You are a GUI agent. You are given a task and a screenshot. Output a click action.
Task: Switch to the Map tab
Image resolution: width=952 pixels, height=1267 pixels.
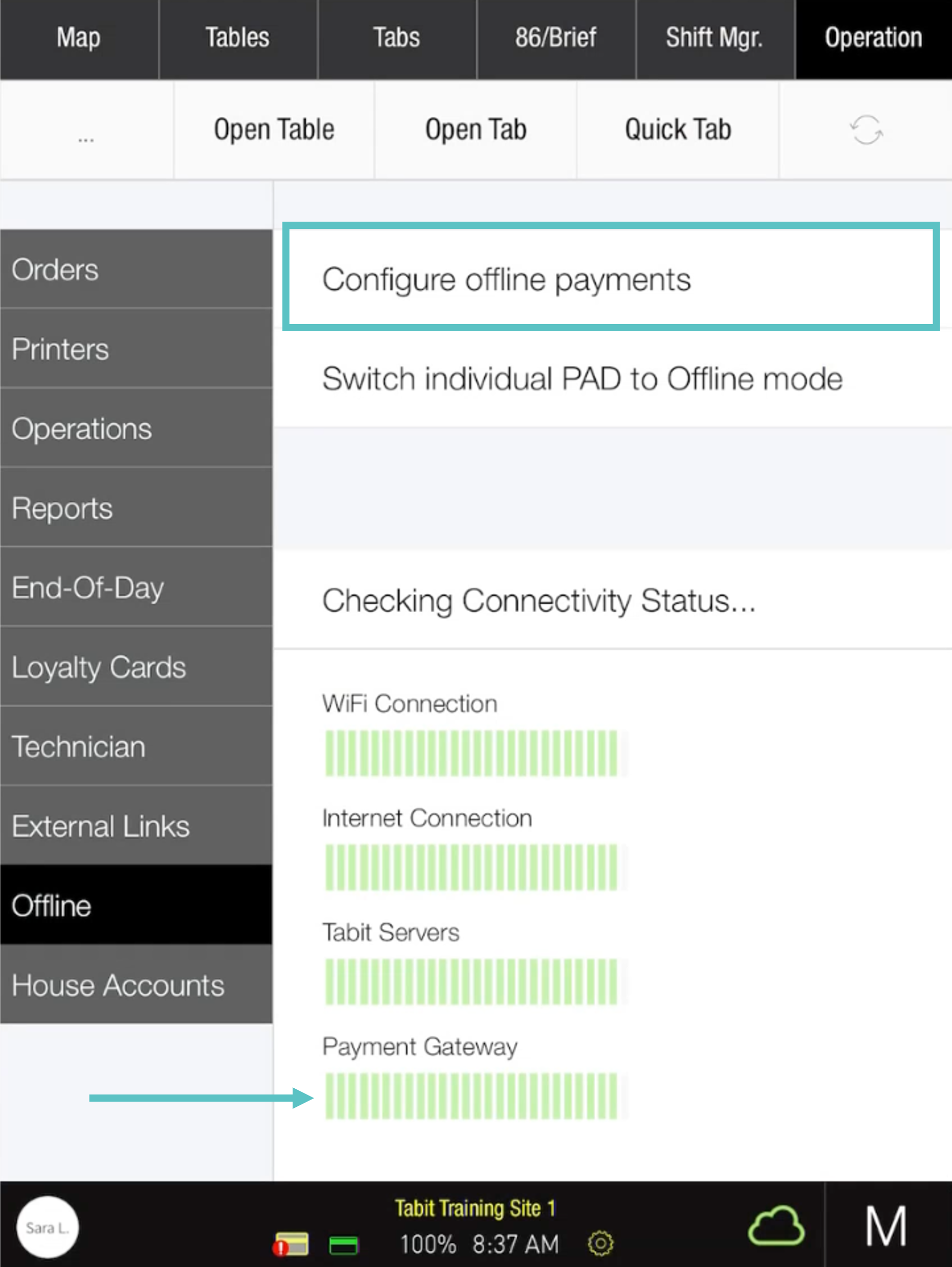[78, 38]
